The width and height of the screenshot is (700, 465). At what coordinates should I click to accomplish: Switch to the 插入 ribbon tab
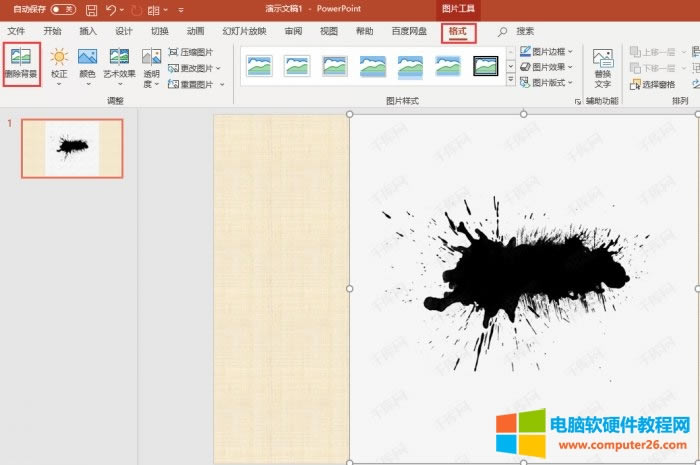pyautogui.click(x=88, y=32)
